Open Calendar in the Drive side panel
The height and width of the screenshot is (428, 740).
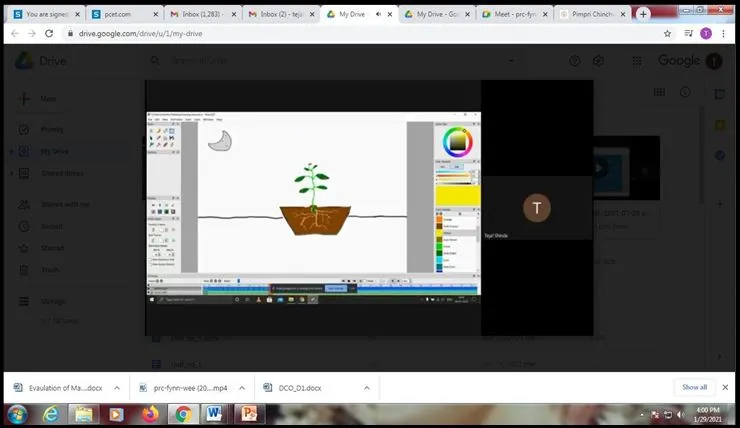(x=720, y=94)
